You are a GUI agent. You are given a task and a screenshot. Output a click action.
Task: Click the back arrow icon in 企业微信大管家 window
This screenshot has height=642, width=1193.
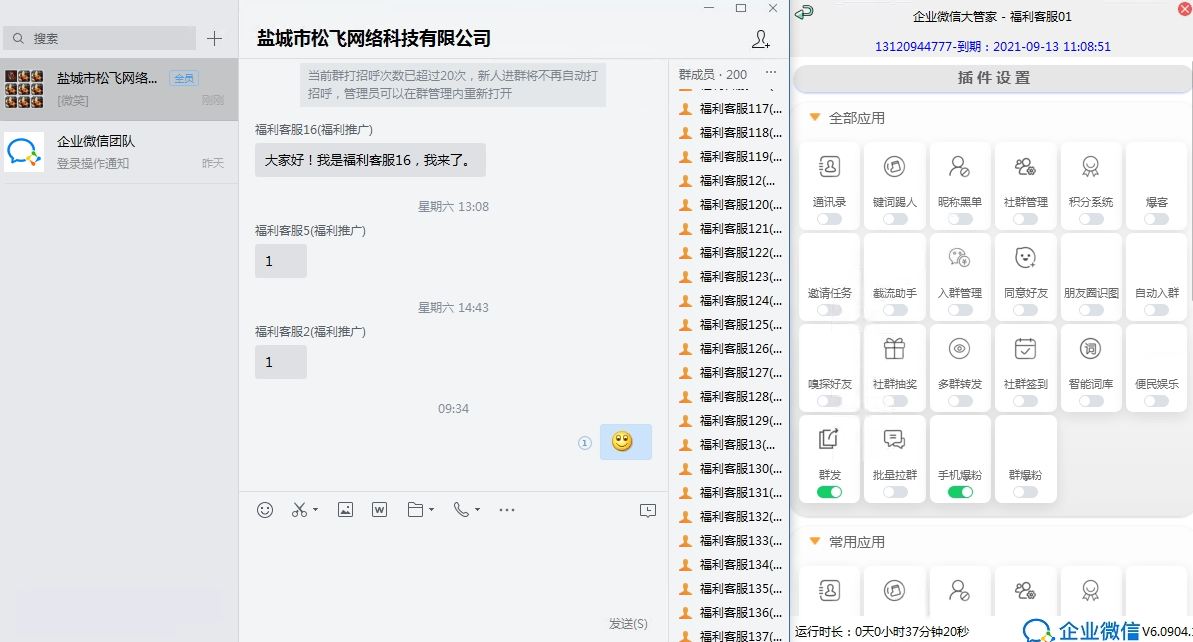coord(804,12)
